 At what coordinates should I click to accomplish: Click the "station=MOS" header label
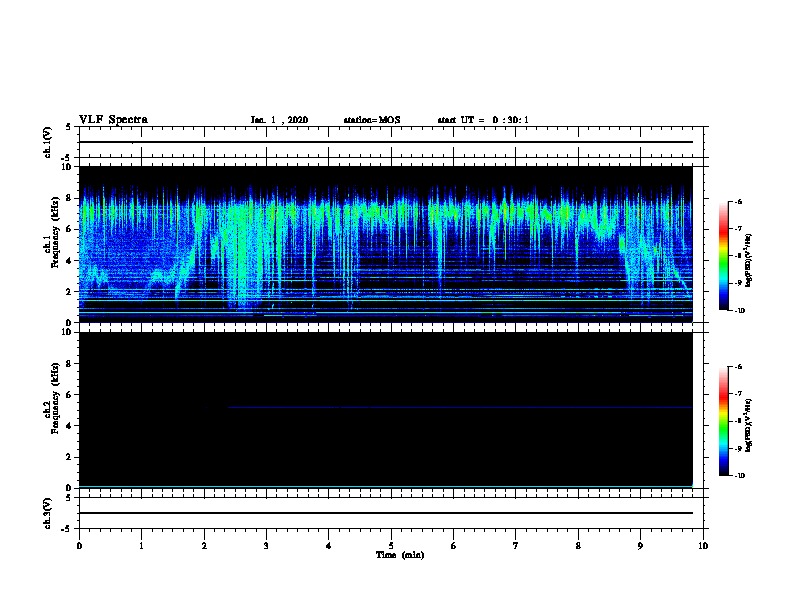[x=372, y=120]
